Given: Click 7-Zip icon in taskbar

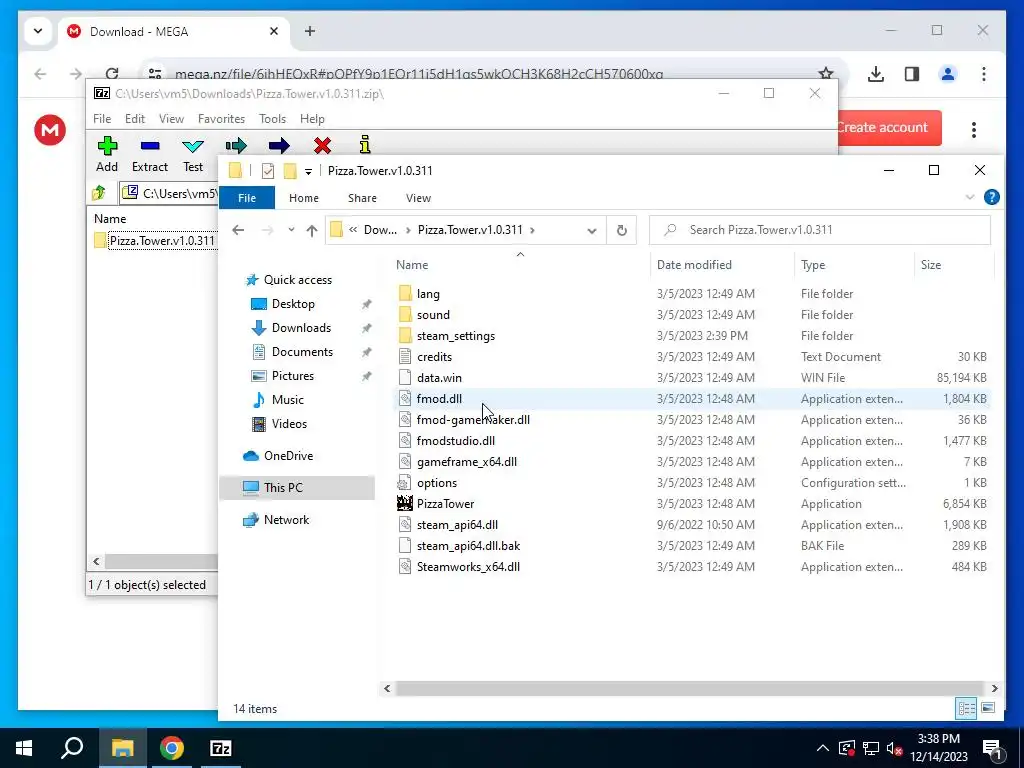Looking at the screenshot, I should point(221,748).
